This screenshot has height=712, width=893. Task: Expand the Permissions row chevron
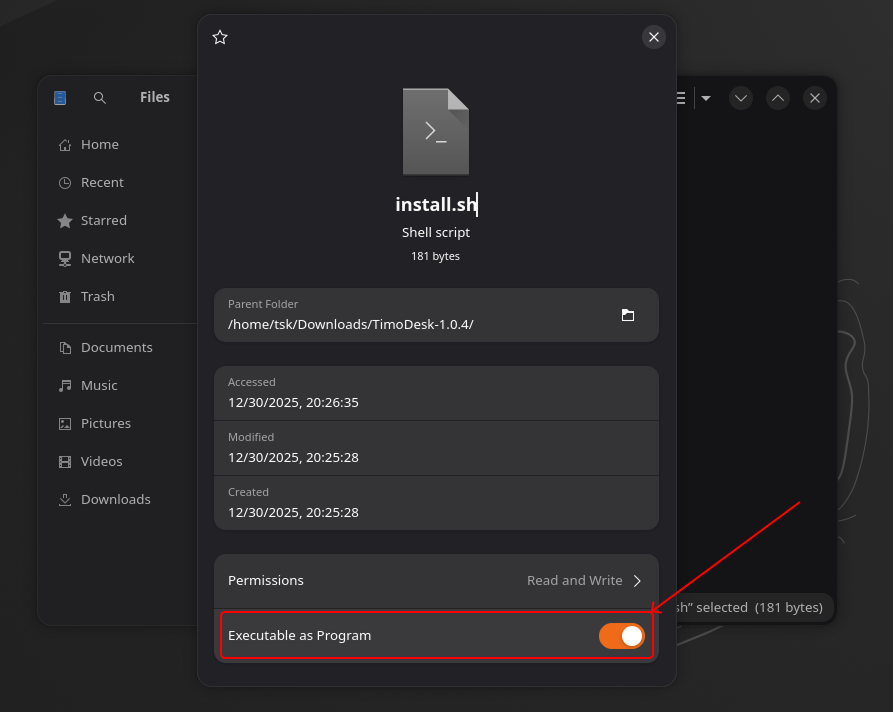[637, 581]
